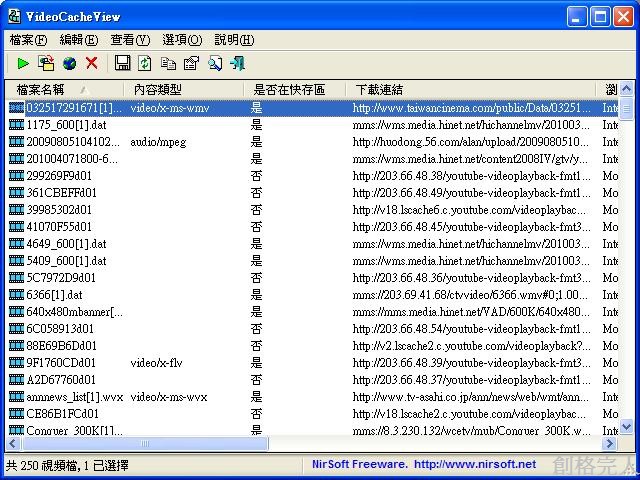The height and width of the screenshot is (480, 640).
Task: Select file 640x480mbanner[...
Action: (x=74, y=312)
